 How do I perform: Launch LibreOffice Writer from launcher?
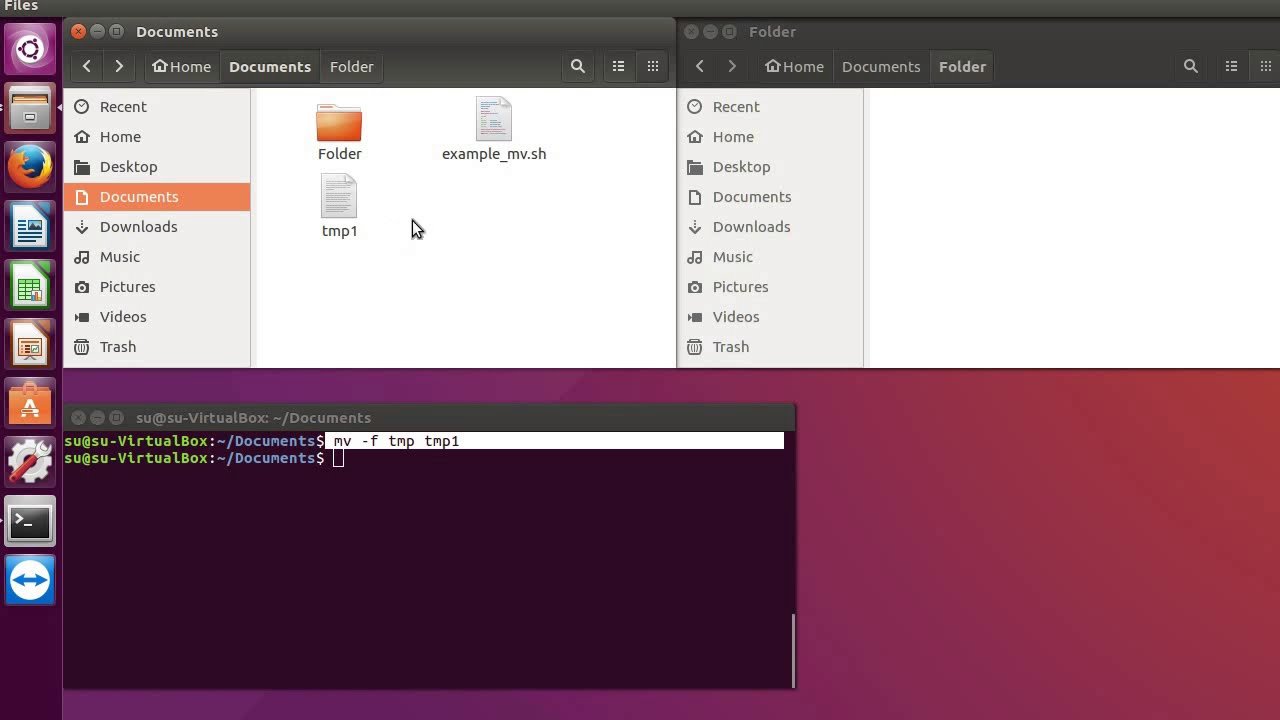coord(30,226)
